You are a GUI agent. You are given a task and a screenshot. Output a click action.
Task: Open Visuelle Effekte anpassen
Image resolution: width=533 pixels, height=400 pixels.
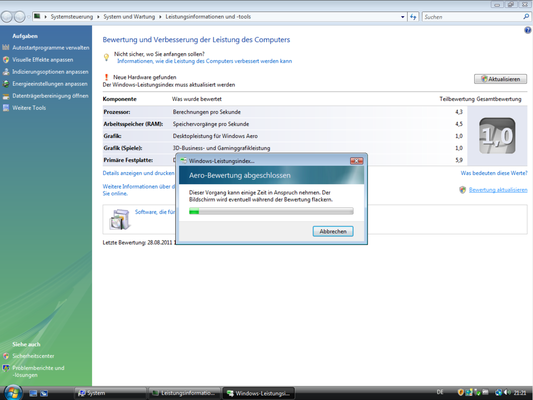(x=42, y=60)
